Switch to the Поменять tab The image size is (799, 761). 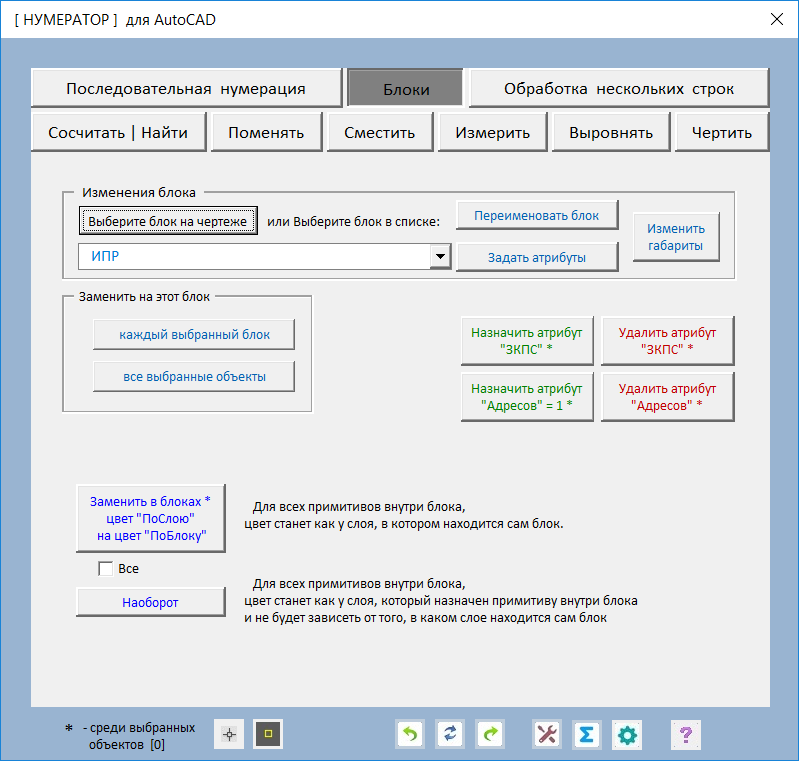pyautogui.click(x=266, y=133)
